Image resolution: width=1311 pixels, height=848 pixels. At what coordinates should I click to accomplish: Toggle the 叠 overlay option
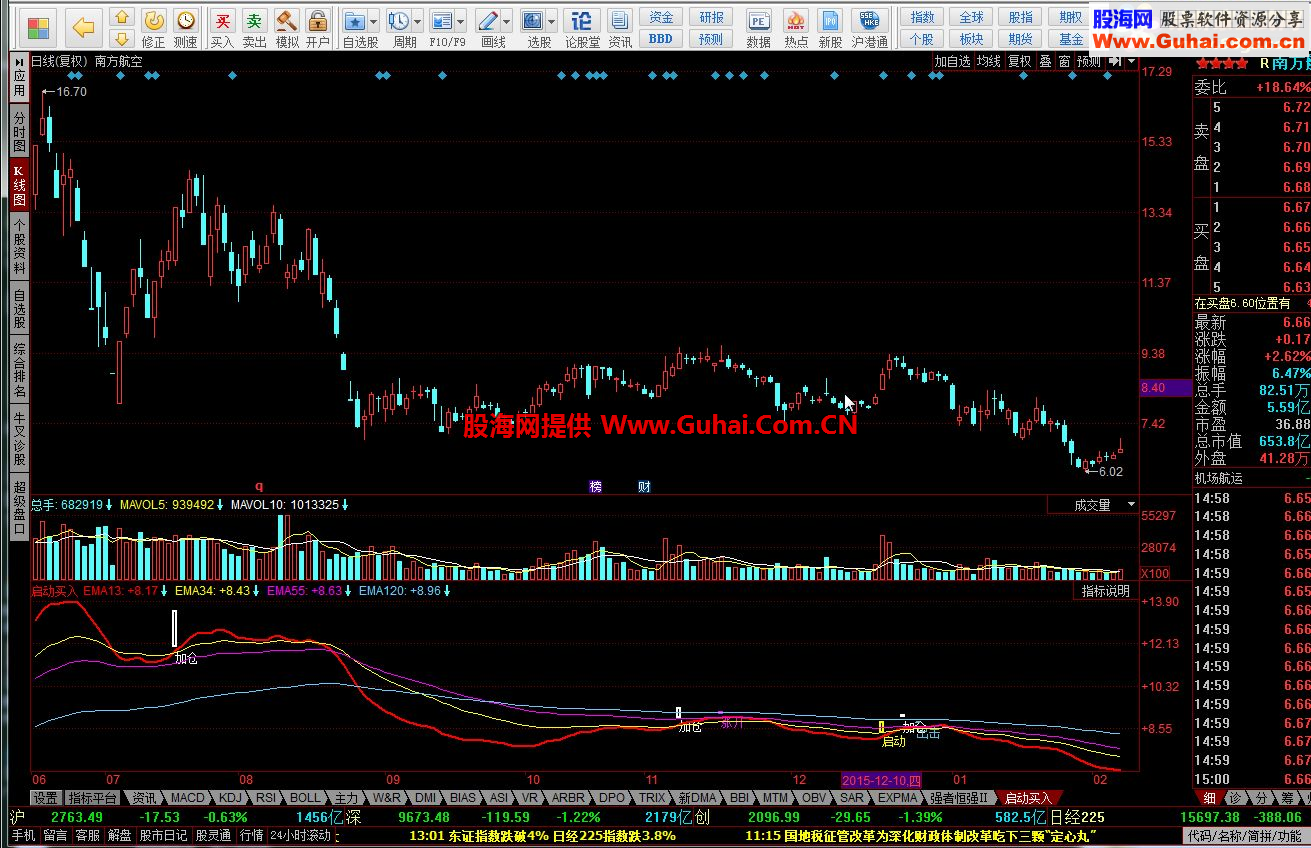click(1045, 61)
